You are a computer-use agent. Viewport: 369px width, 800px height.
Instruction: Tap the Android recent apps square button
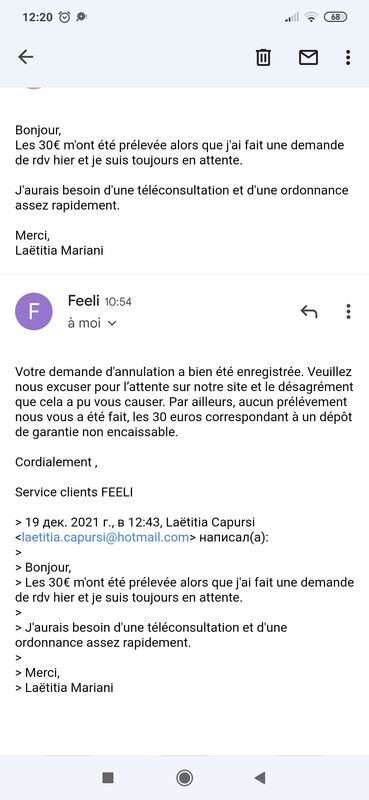click(108, 778)
